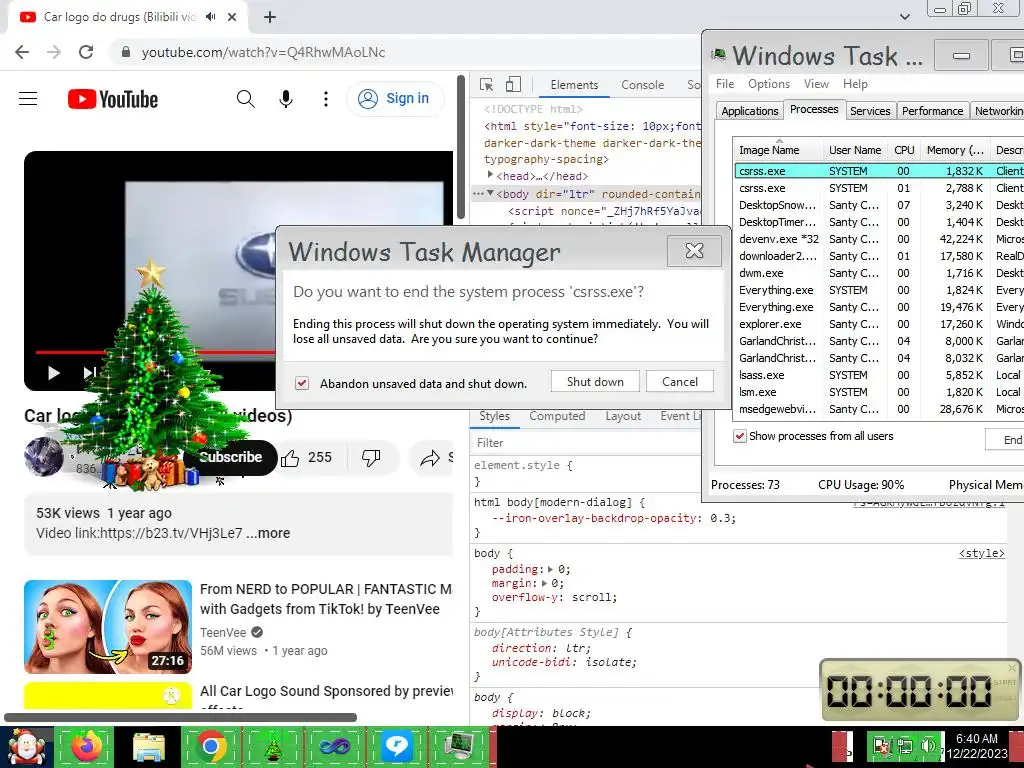1024x768 pixels.
Task: Open YouTube search via the magnifier icon
Action: [x=246, y=99]
